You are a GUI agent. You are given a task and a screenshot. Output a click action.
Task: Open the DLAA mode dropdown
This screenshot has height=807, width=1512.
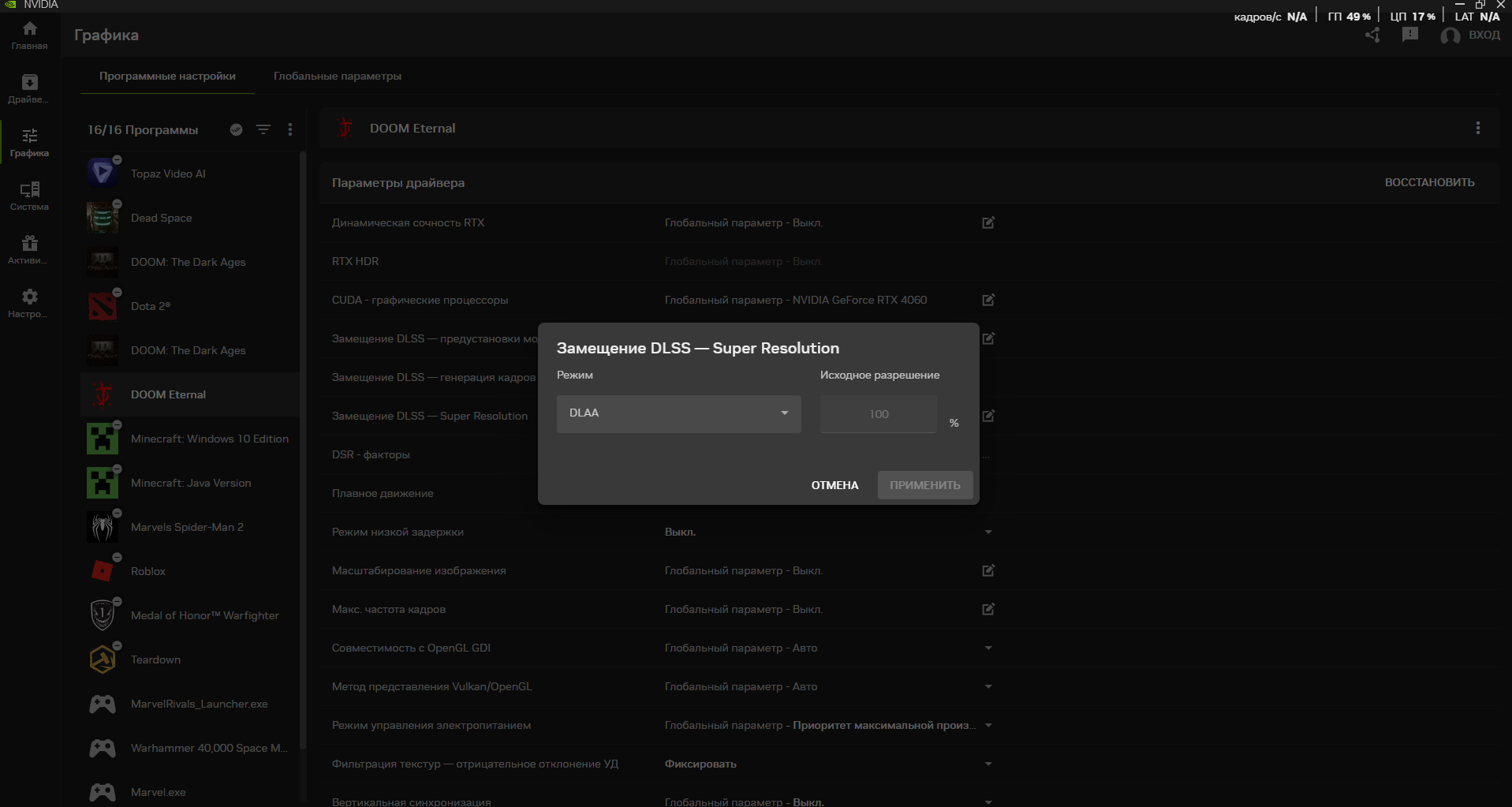click(x=678, y=413)
